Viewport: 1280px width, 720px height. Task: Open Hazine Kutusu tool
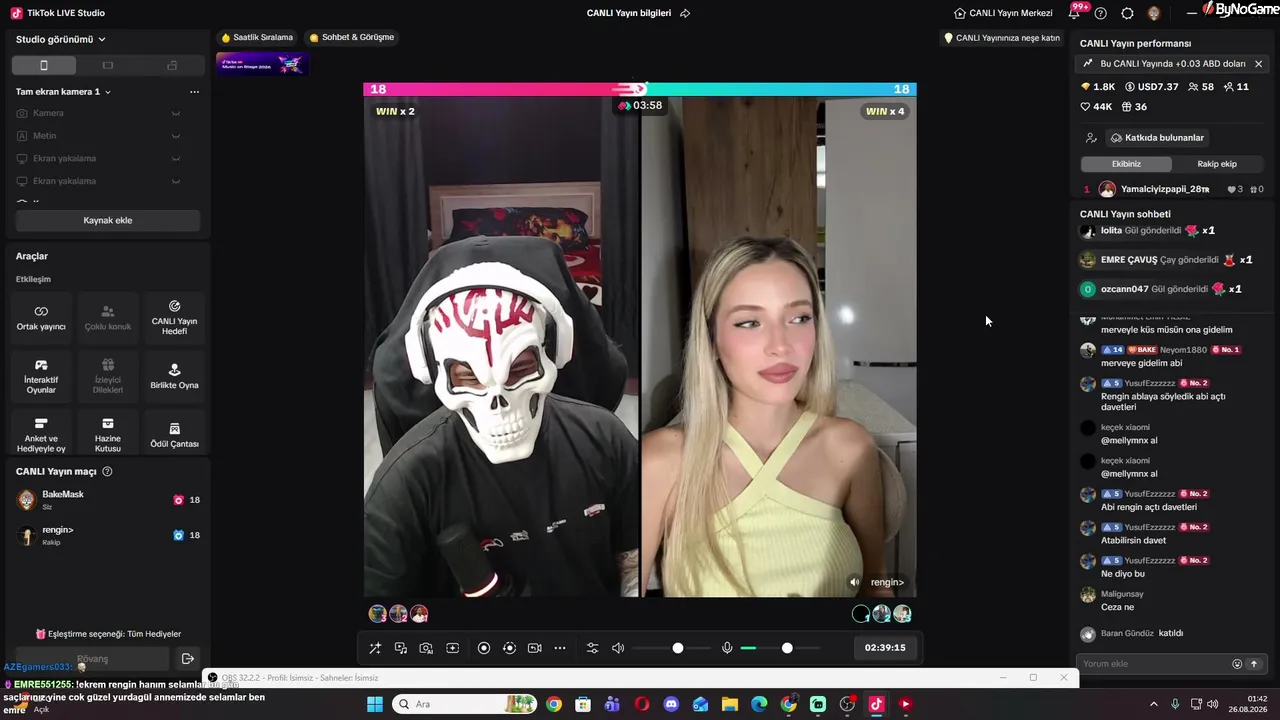pyautogui.click(x=108, y=434)
